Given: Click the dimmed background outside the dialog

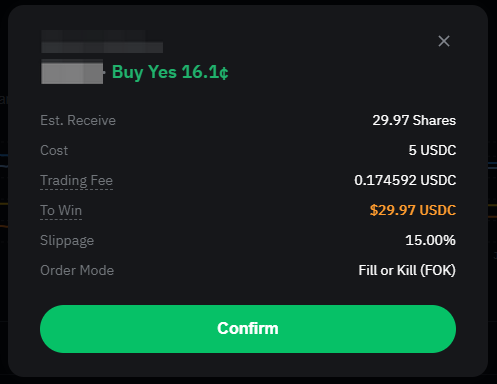Looking at the screenshot, I should pos(3,200).
